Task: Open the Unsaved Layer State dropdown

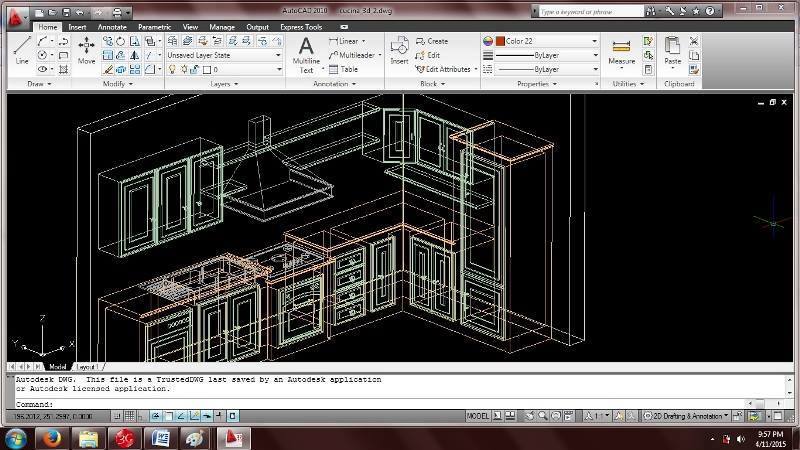Action: (x=224, y=55)
